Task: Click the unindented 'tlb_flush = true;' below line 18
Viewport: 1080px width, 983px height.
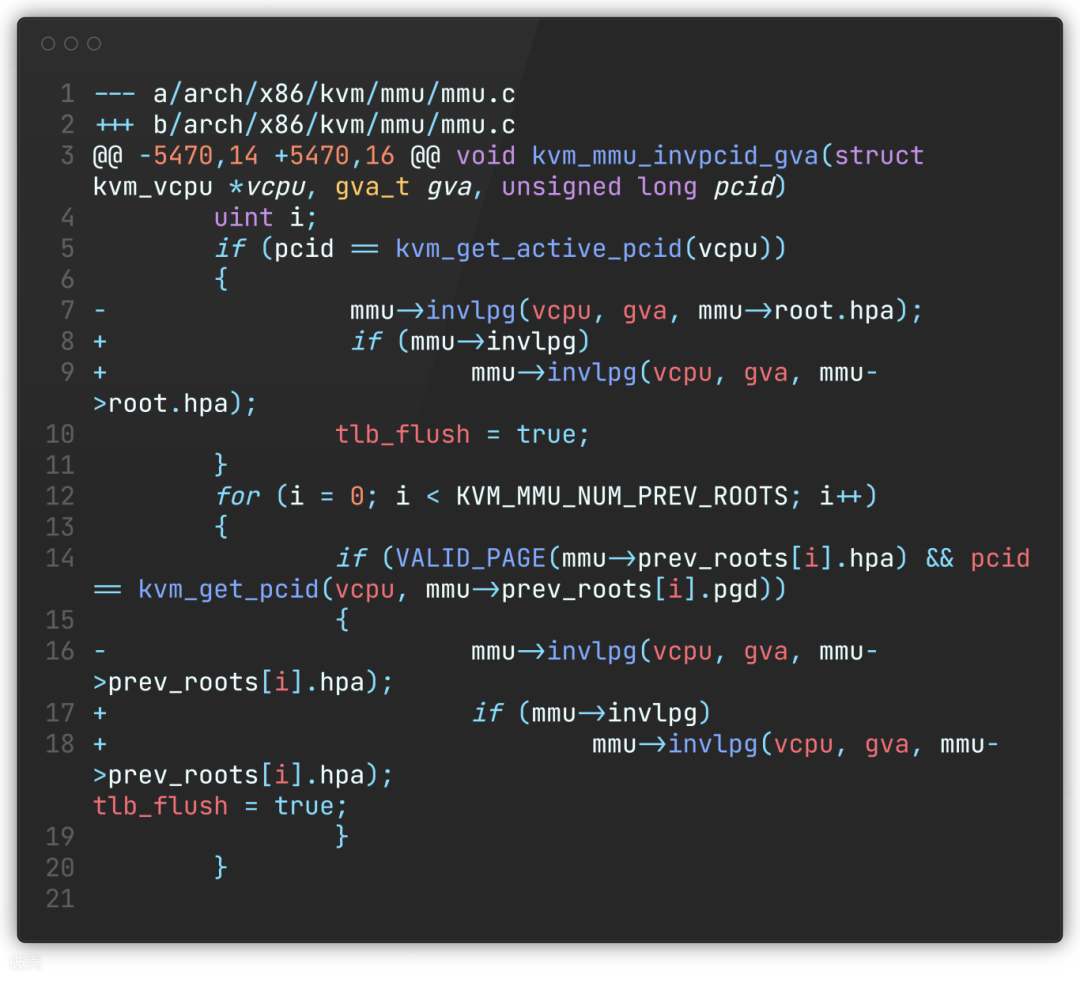Action: [x=220, y=807]
